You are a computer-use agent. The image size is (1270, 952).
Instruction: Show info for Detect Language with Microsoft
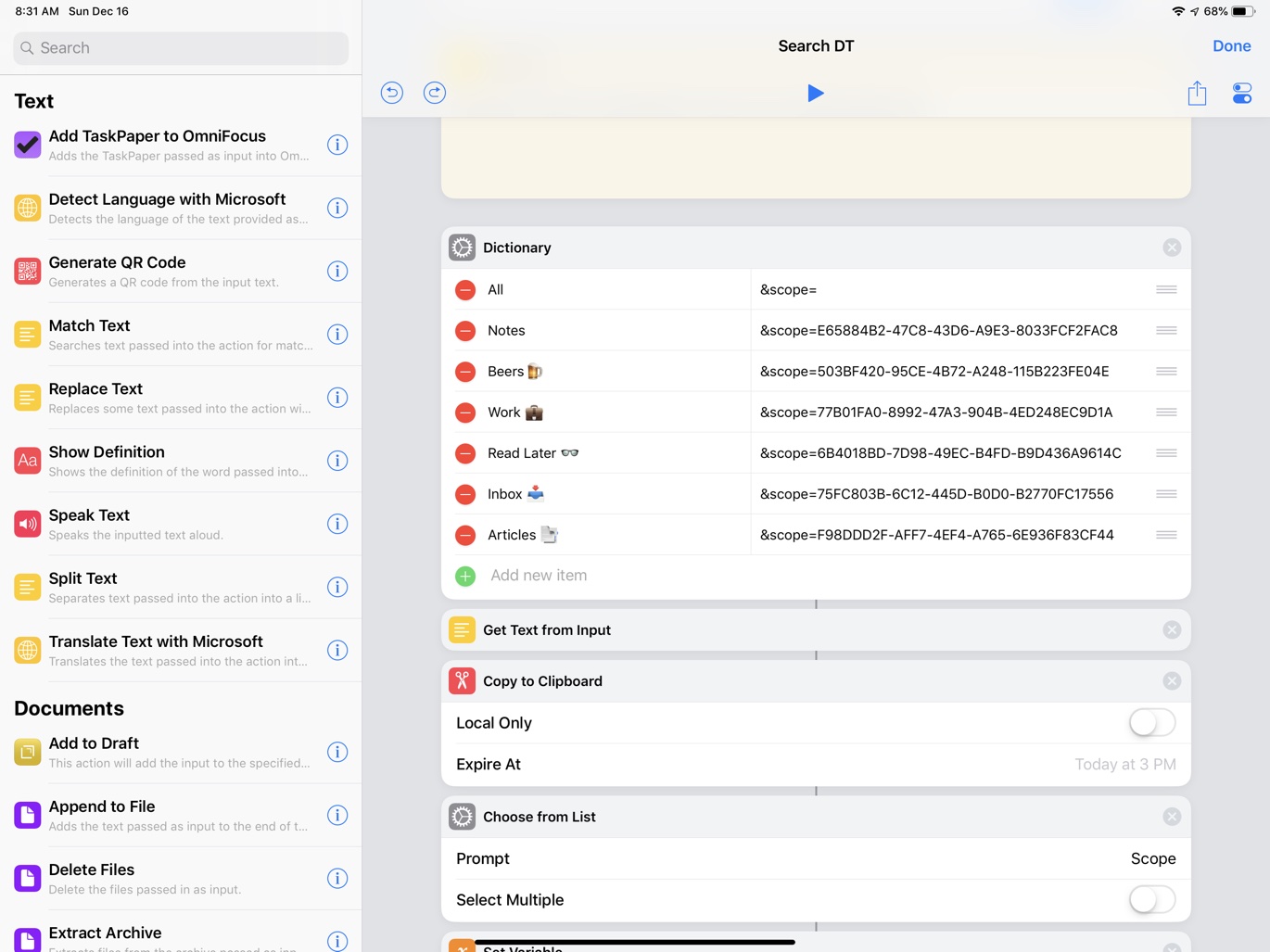pos(337,208)
